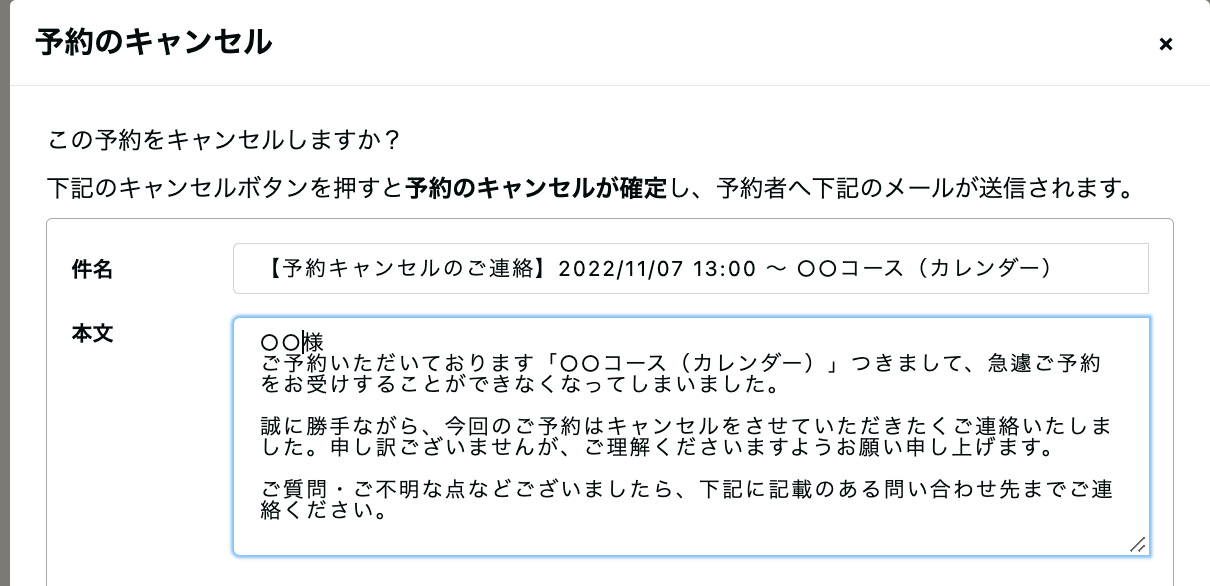This screenshot has width=1210, height=586.
Task: Click the この予約をキャンセルしますか？ prompt text
Action: [223, 140]
